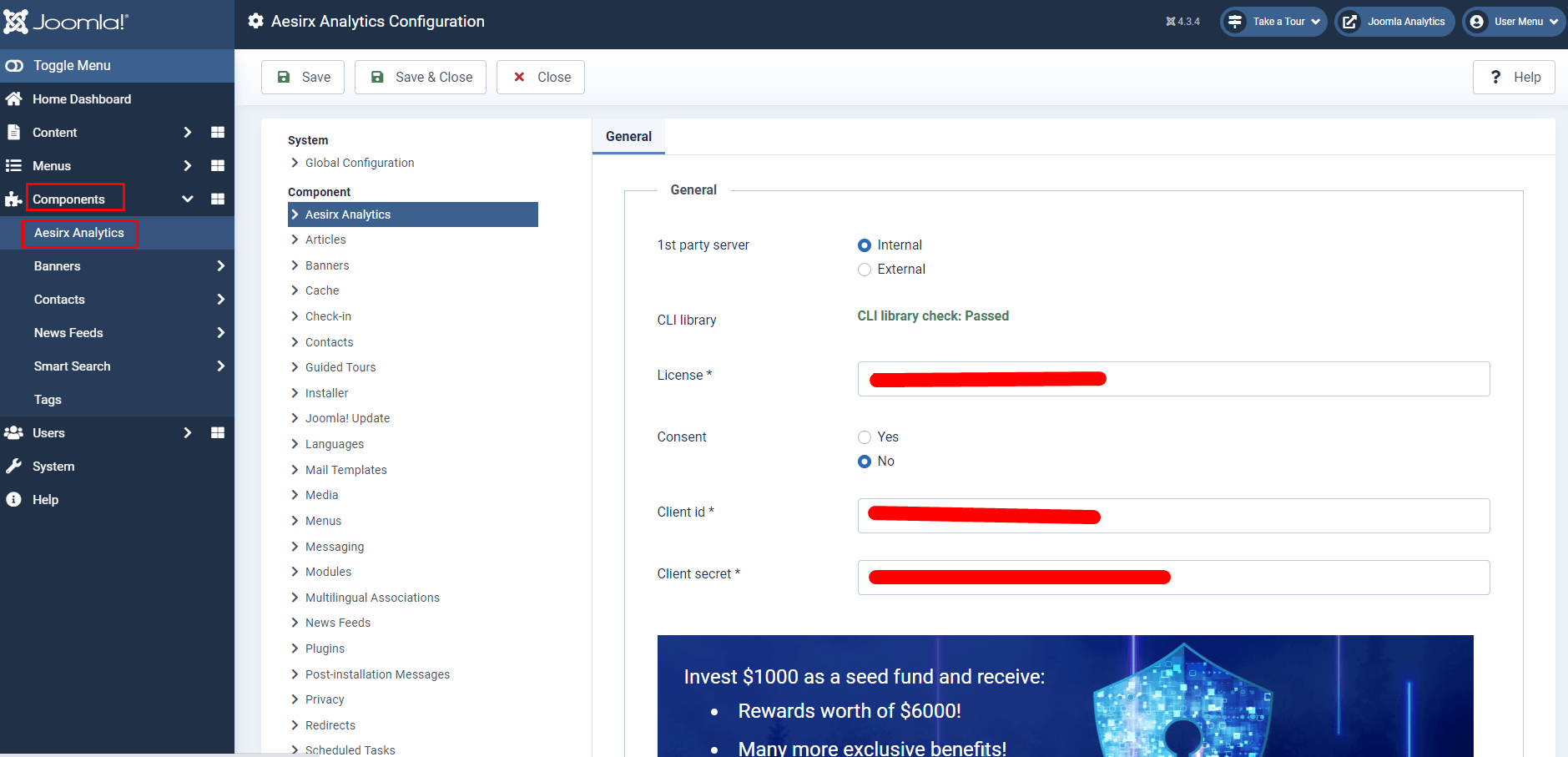Open the Joomla Analytics link
Viewport: 1568px width, 757px height.
tap(1394, 22)
